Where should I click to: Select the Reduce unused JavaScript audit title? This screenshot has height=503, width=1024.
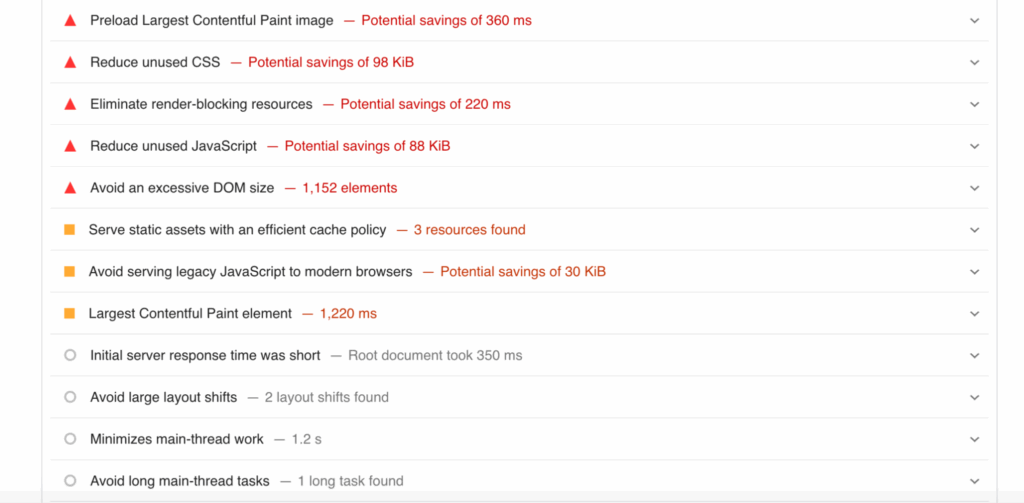(173, 146)
